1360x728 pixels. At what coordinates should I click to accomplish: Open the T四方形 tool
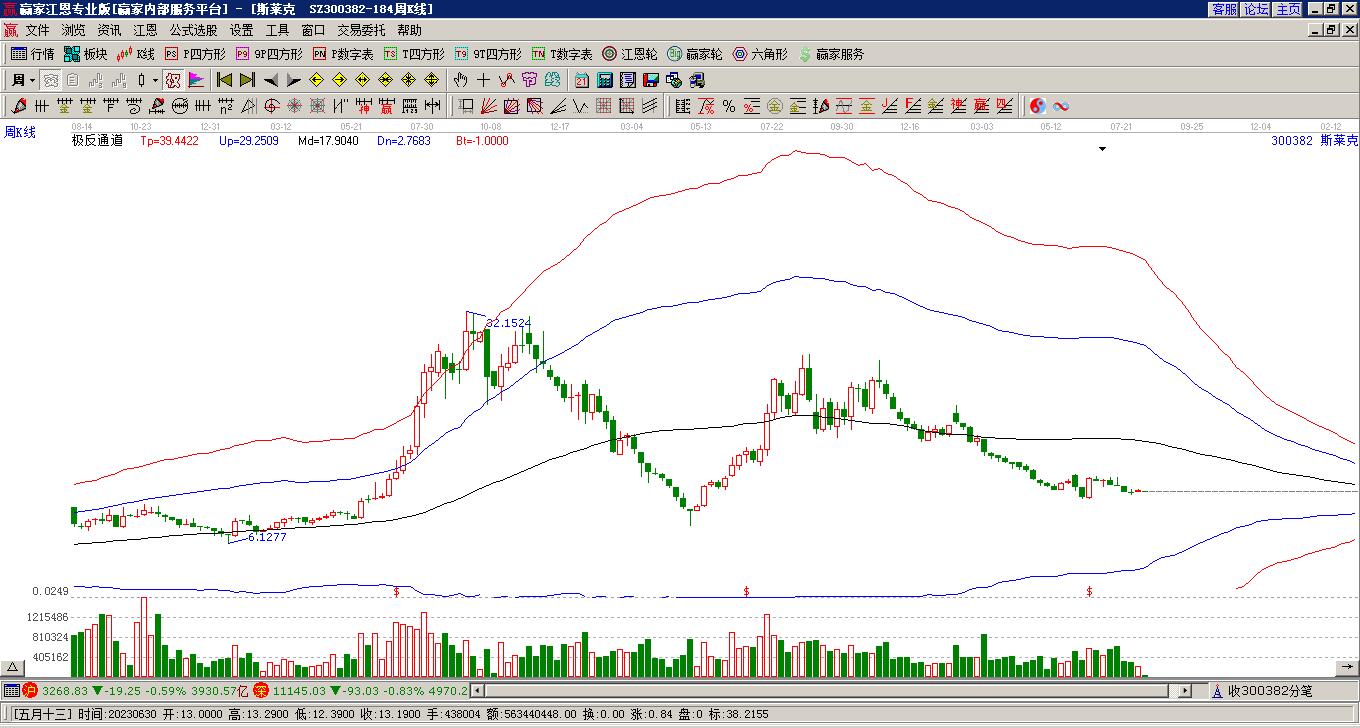click(414, 54)
